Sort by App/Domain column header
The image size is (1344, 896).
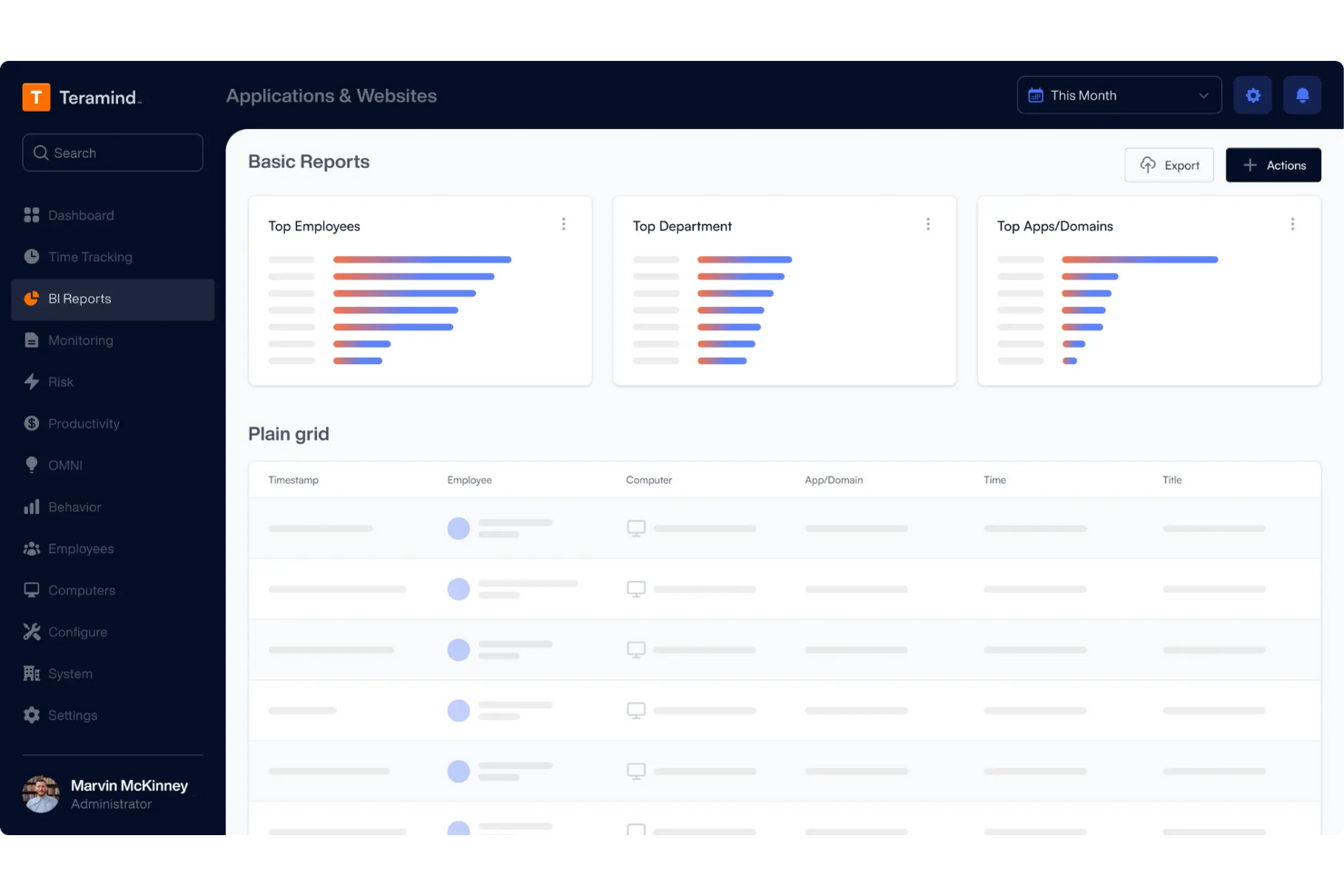pos(834,480)
